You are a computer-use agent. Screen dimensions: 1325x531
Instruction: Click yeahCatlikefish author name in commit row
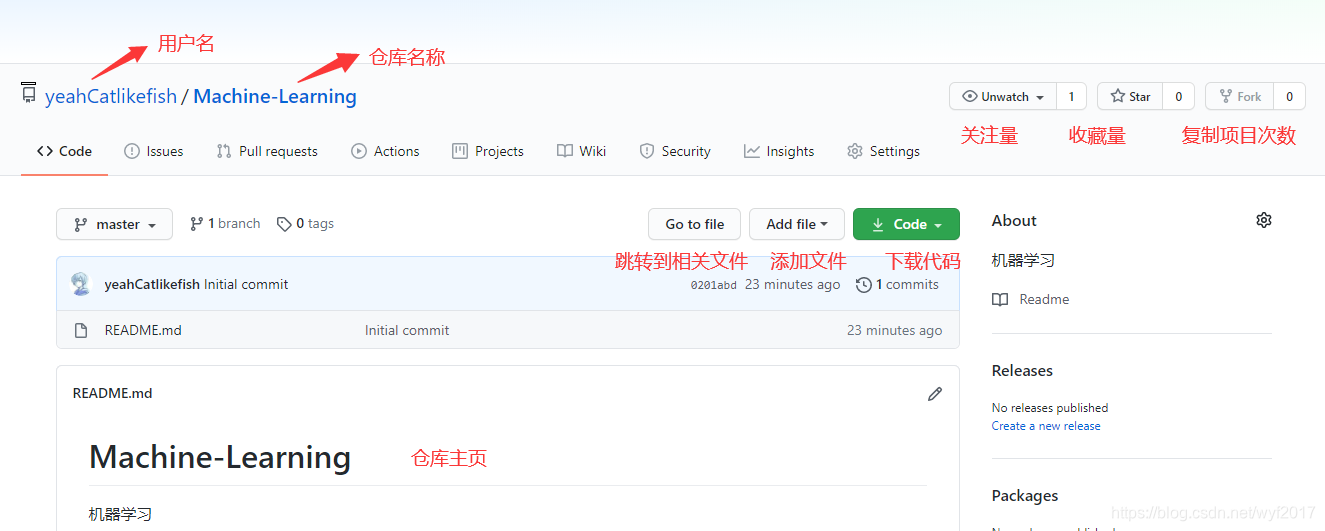coord(152,284)
